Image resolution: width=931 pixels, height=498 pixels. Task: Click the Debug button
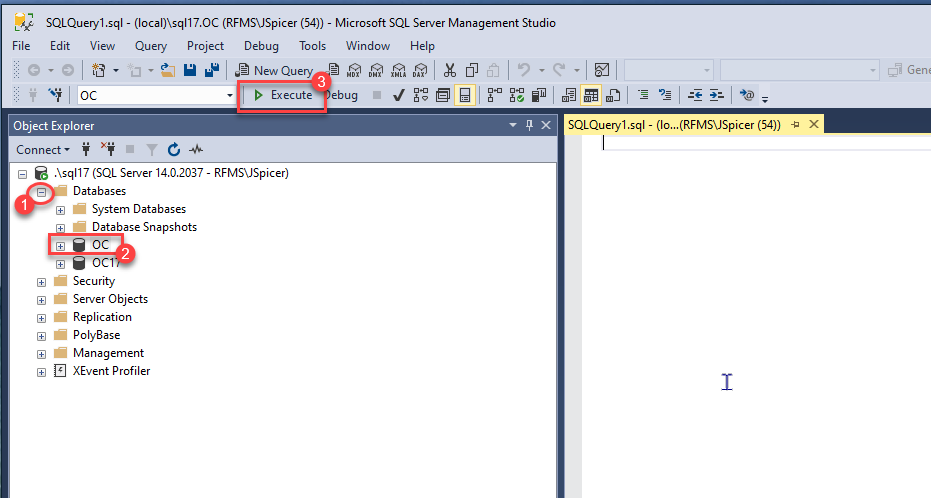342,95
